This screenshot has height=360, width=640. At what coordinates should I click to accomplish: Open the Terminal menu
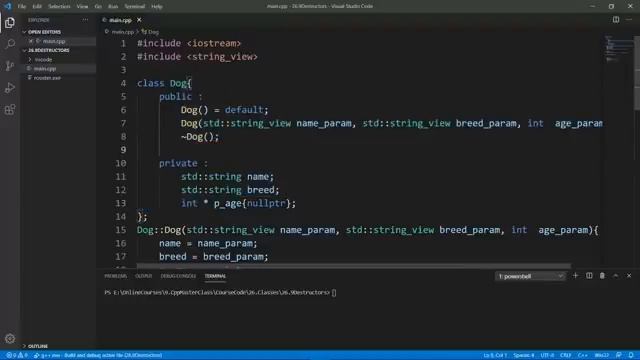(x=134, y=7)
